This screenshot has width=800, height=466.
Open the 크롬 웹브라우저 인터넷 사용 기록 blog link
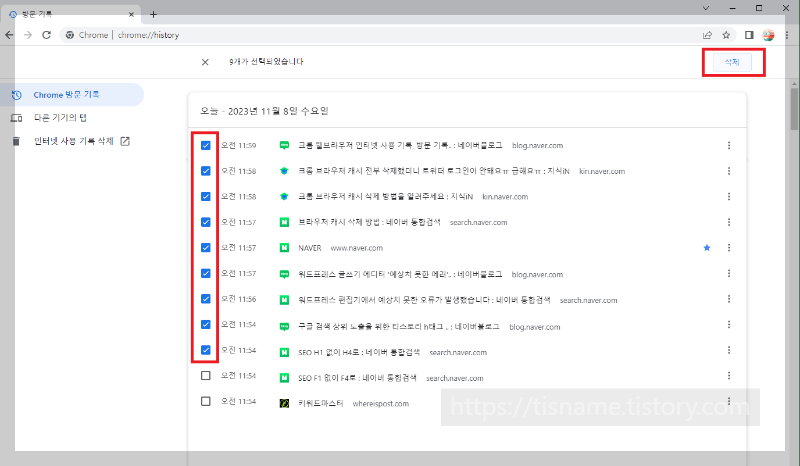click(x=400, y=145)
